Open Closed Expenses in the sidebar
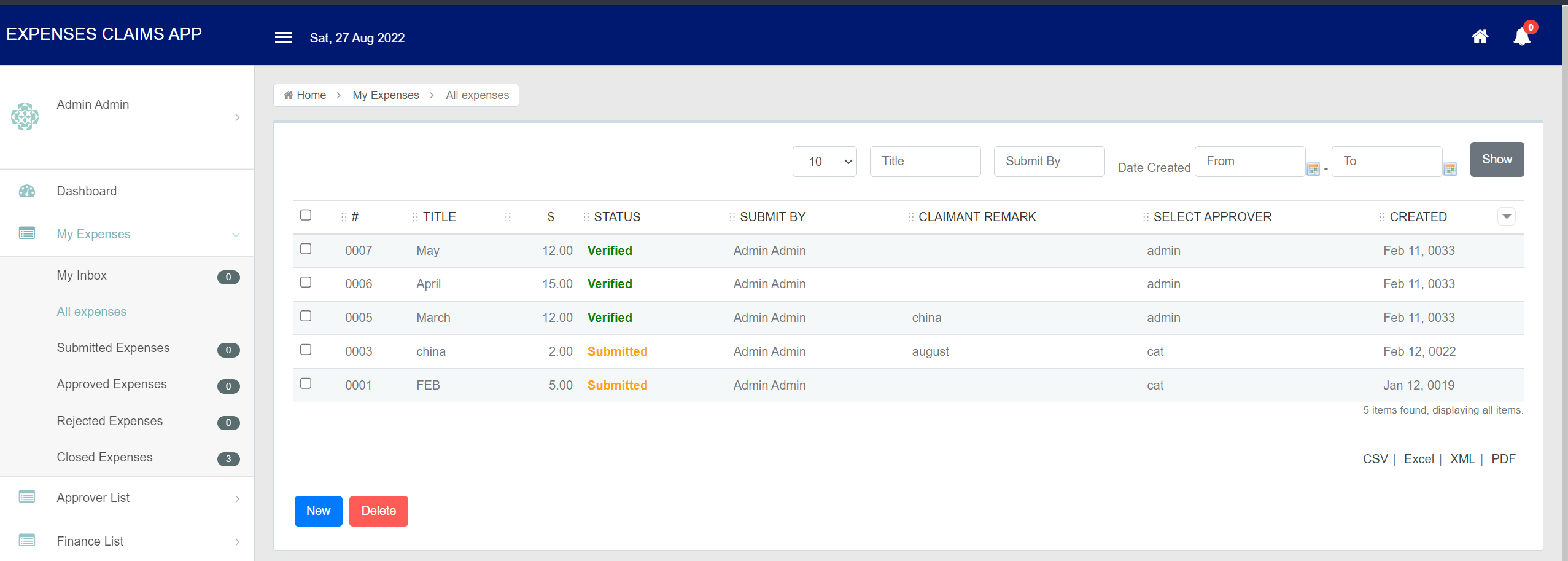The width and height of the screenshot is (1568, 561). pyautogui.click(x=104, y=457)
